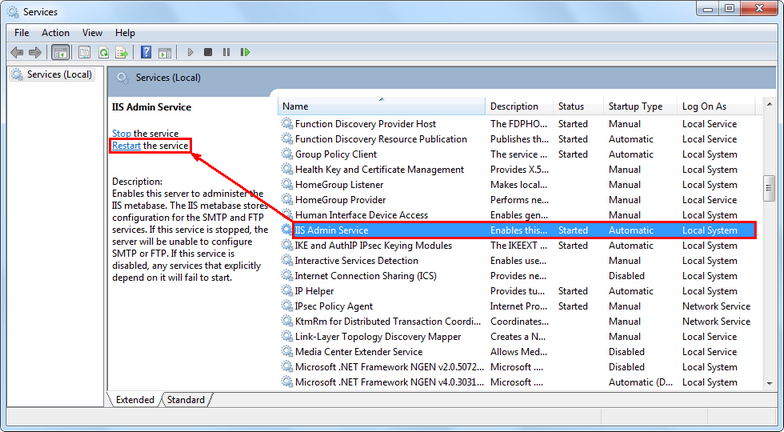784x432 pixels.
Task: Click the IIS Admin Service heading in details pane
Action: point(152,107)
